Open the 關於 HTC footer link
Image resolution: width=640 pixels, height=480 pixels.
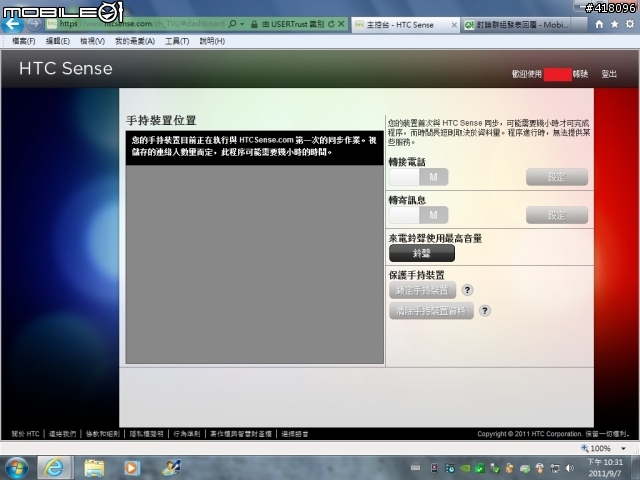click(25, 434)
